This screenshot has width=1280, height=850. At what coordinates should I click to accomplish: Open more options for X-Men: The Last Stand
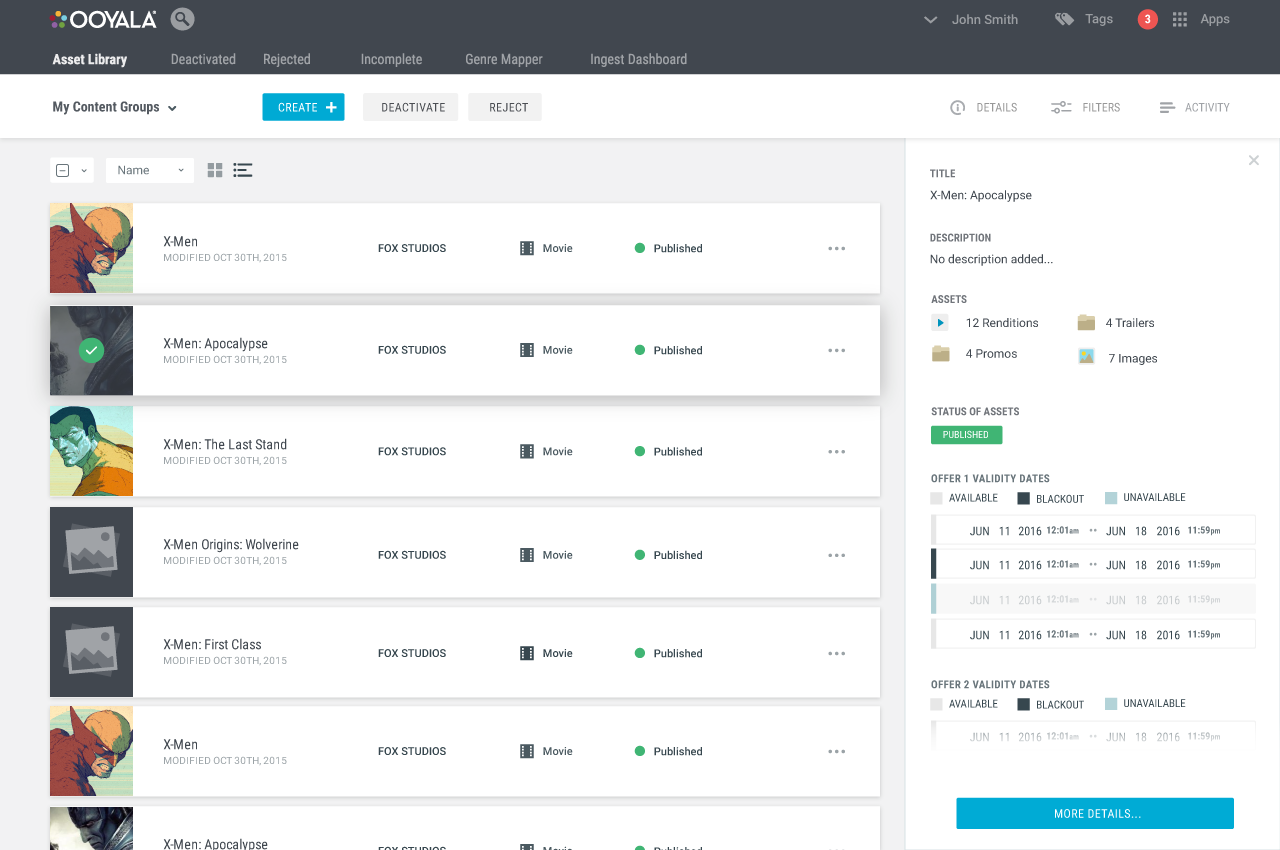coord(837,452)
